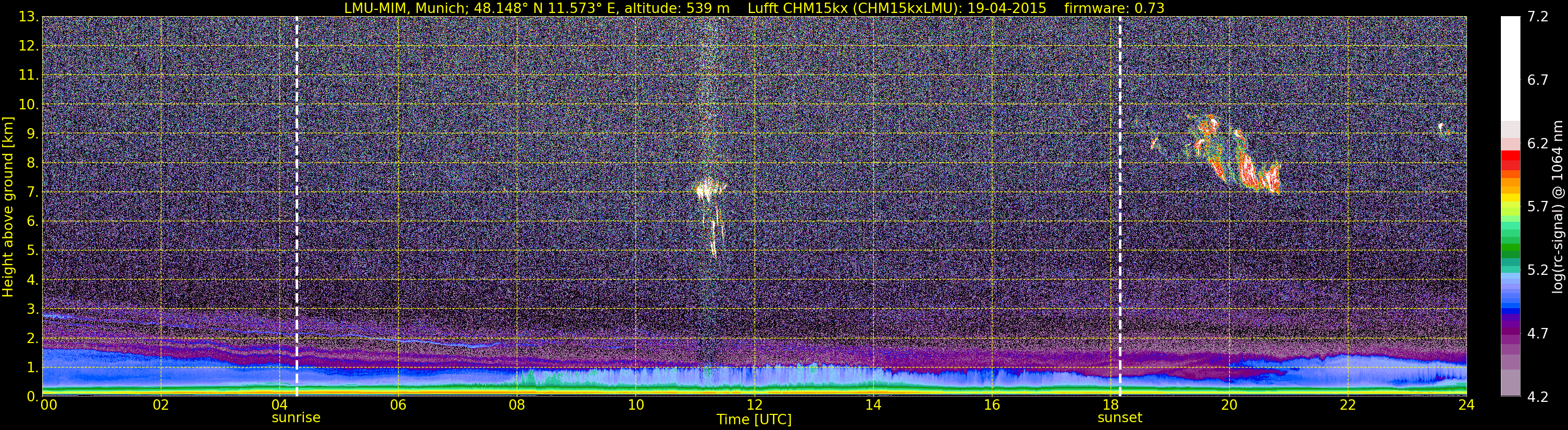Click the time tick label 00

(x=49, y=405)
